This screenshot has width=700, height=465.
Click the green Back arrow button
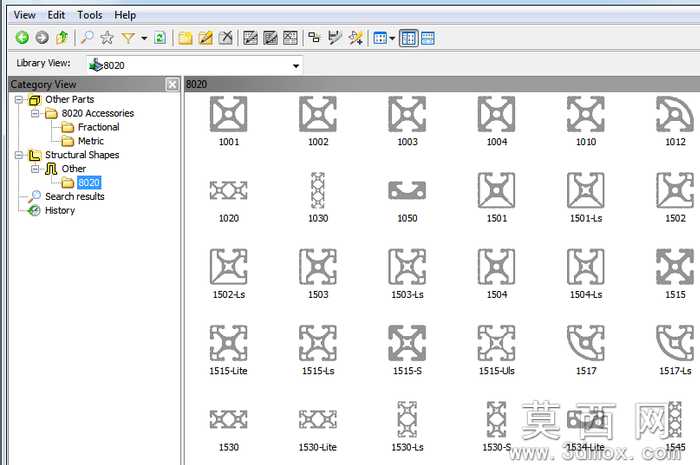22,38
